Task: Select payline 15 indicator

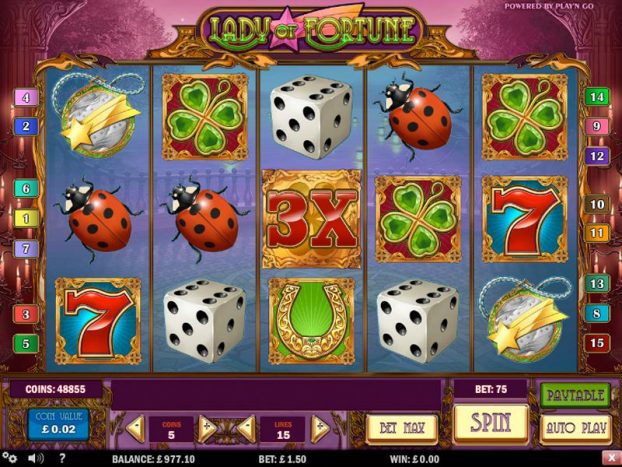Action: coord(597,343)
